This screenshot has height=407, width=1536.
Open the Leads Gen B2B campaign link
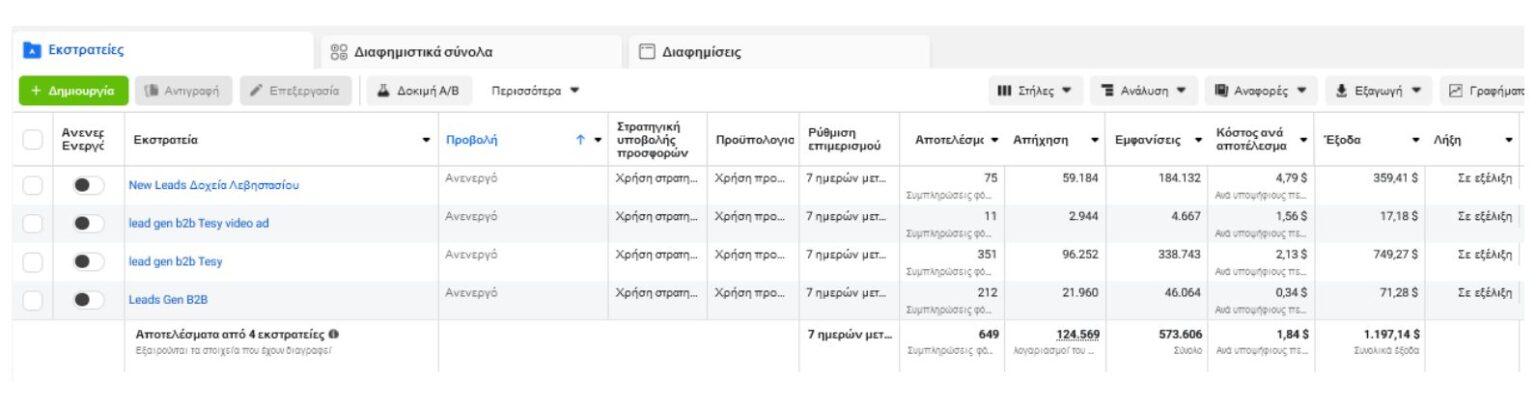pyautogui.click(x=168, y=299)
